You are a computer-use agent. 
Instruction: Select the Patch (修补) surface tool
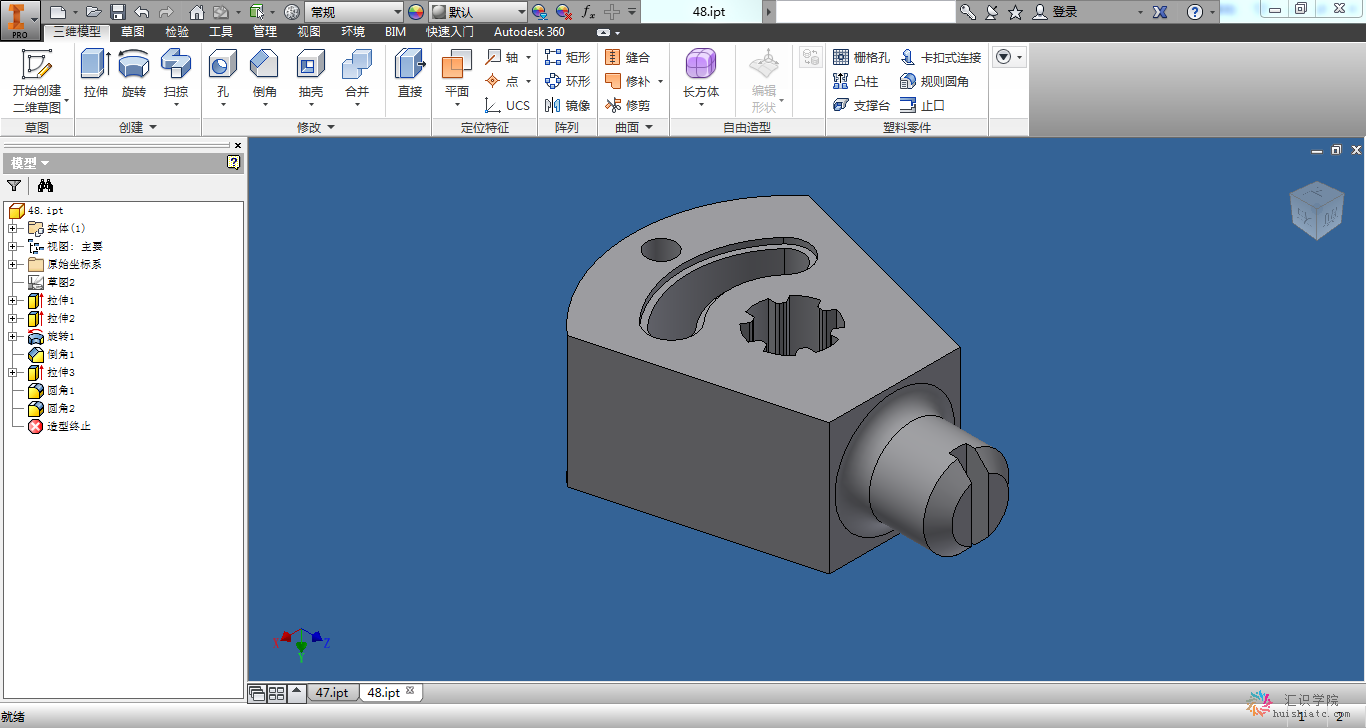[x=628, y=81]
